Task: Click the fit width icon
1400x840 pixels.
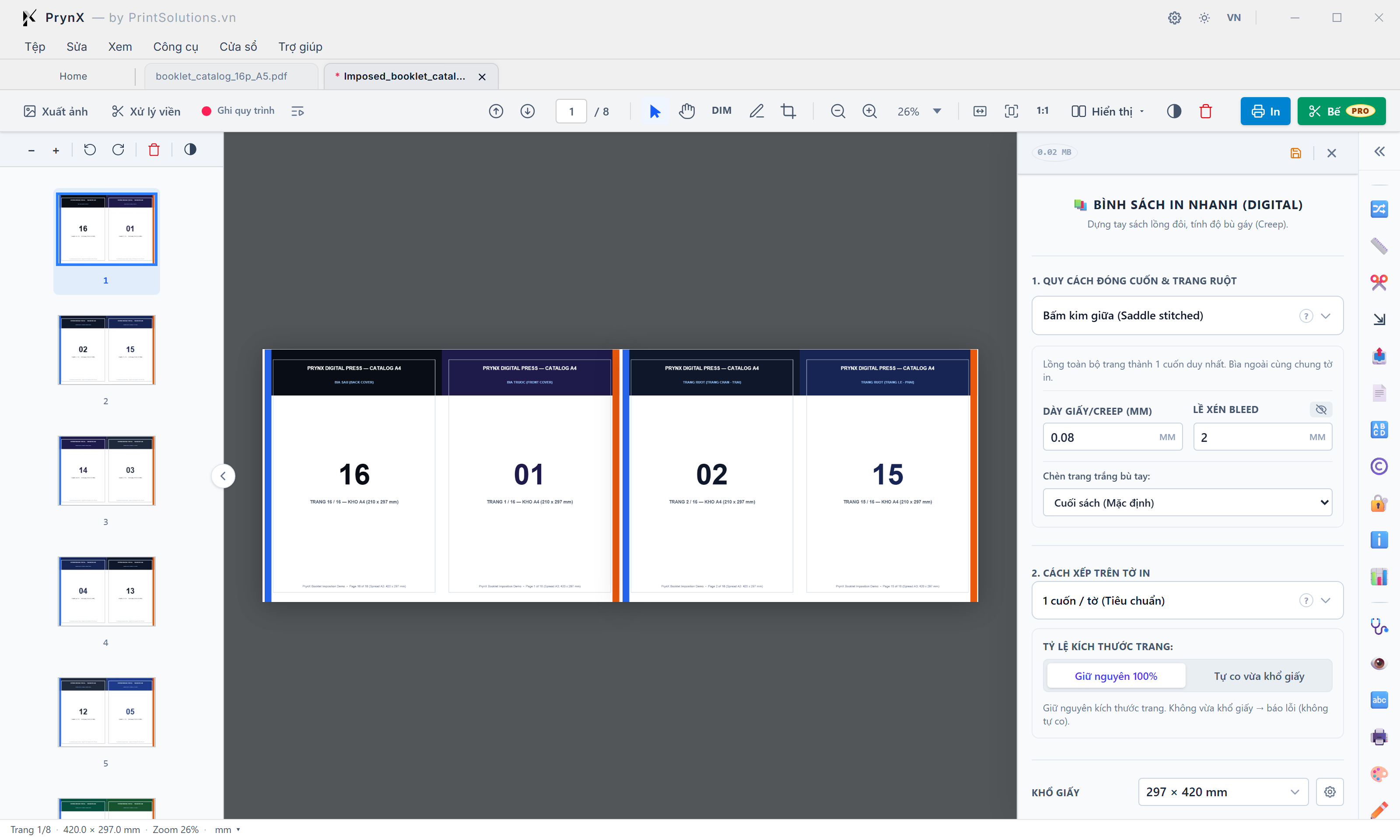Action: pos(980,112)
